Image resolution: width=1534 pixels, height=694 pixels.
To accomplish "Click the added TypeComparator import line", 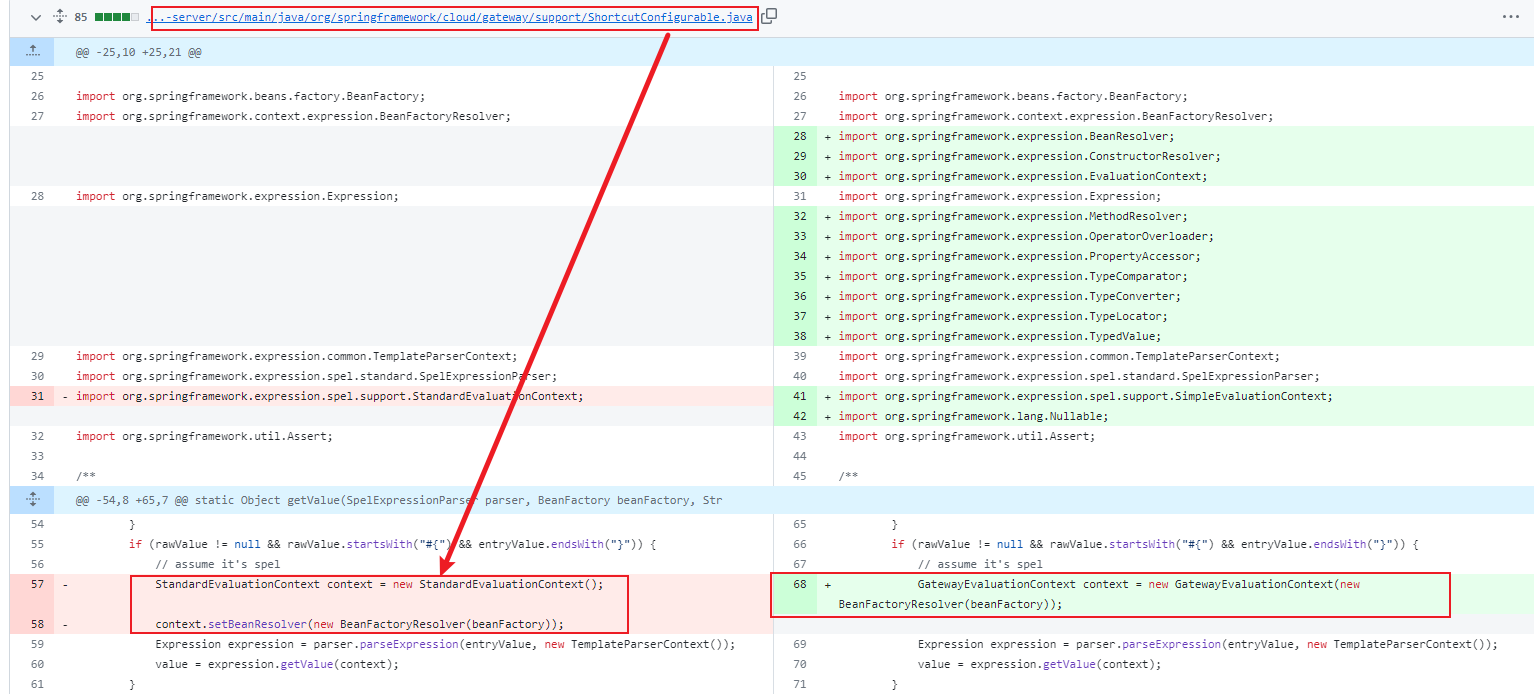I will [1013, 276].
